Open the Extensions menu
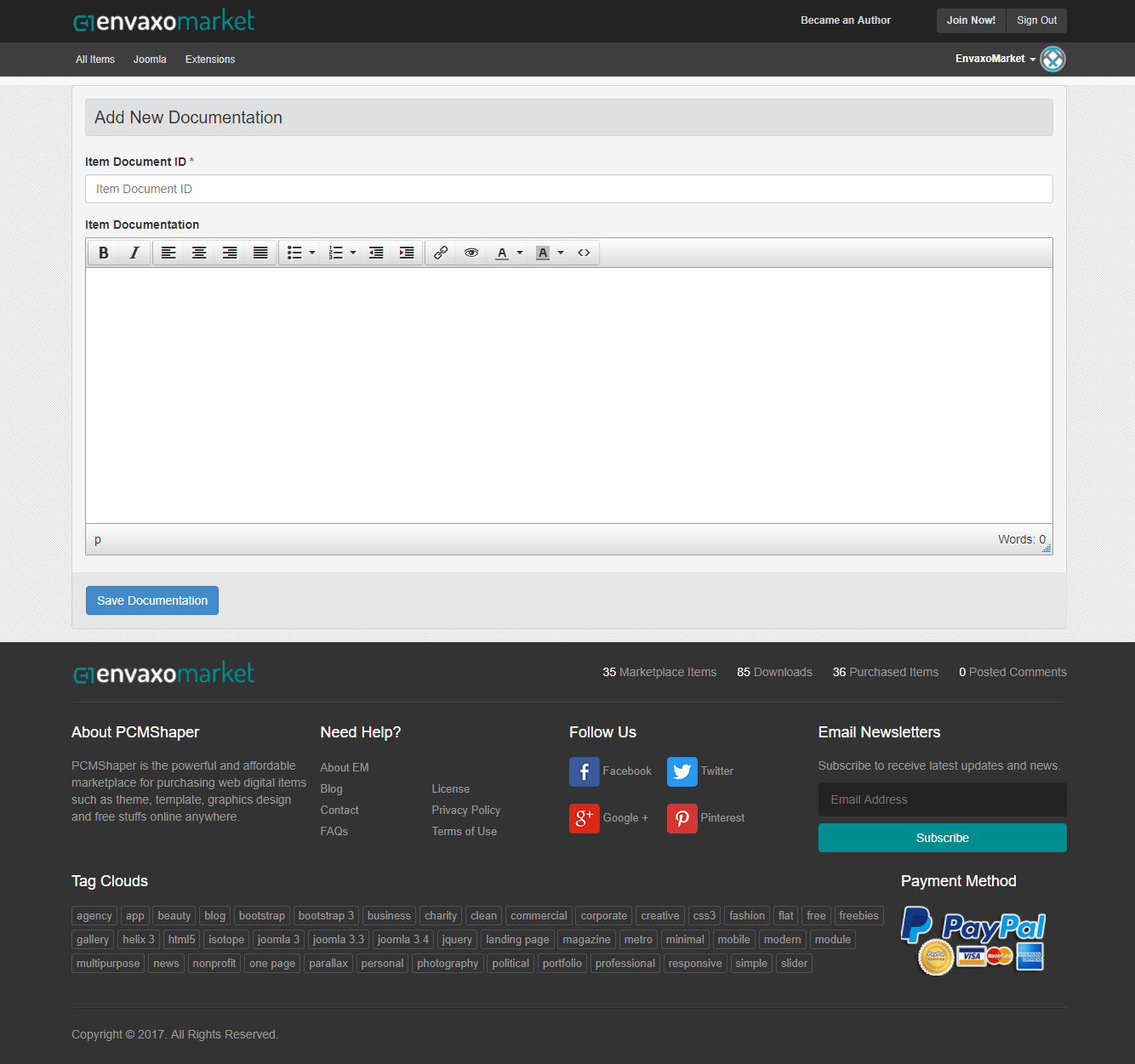 point(210,60)
